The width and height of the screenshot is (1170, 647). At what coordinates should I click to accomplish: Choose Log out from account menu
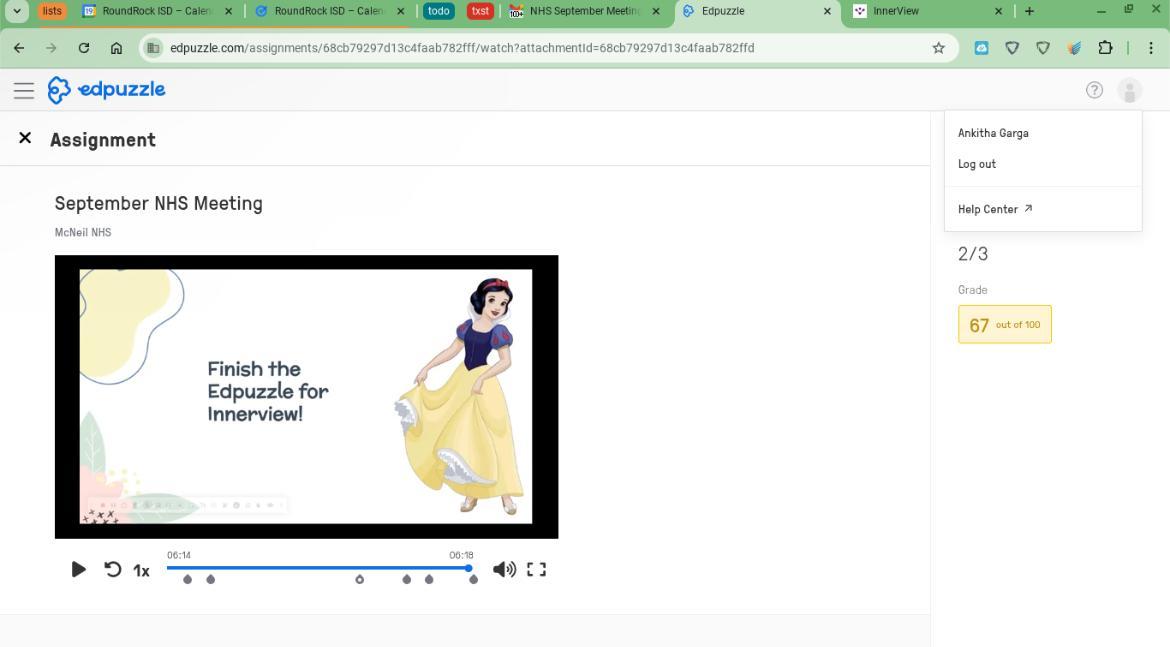coord(977,164)
